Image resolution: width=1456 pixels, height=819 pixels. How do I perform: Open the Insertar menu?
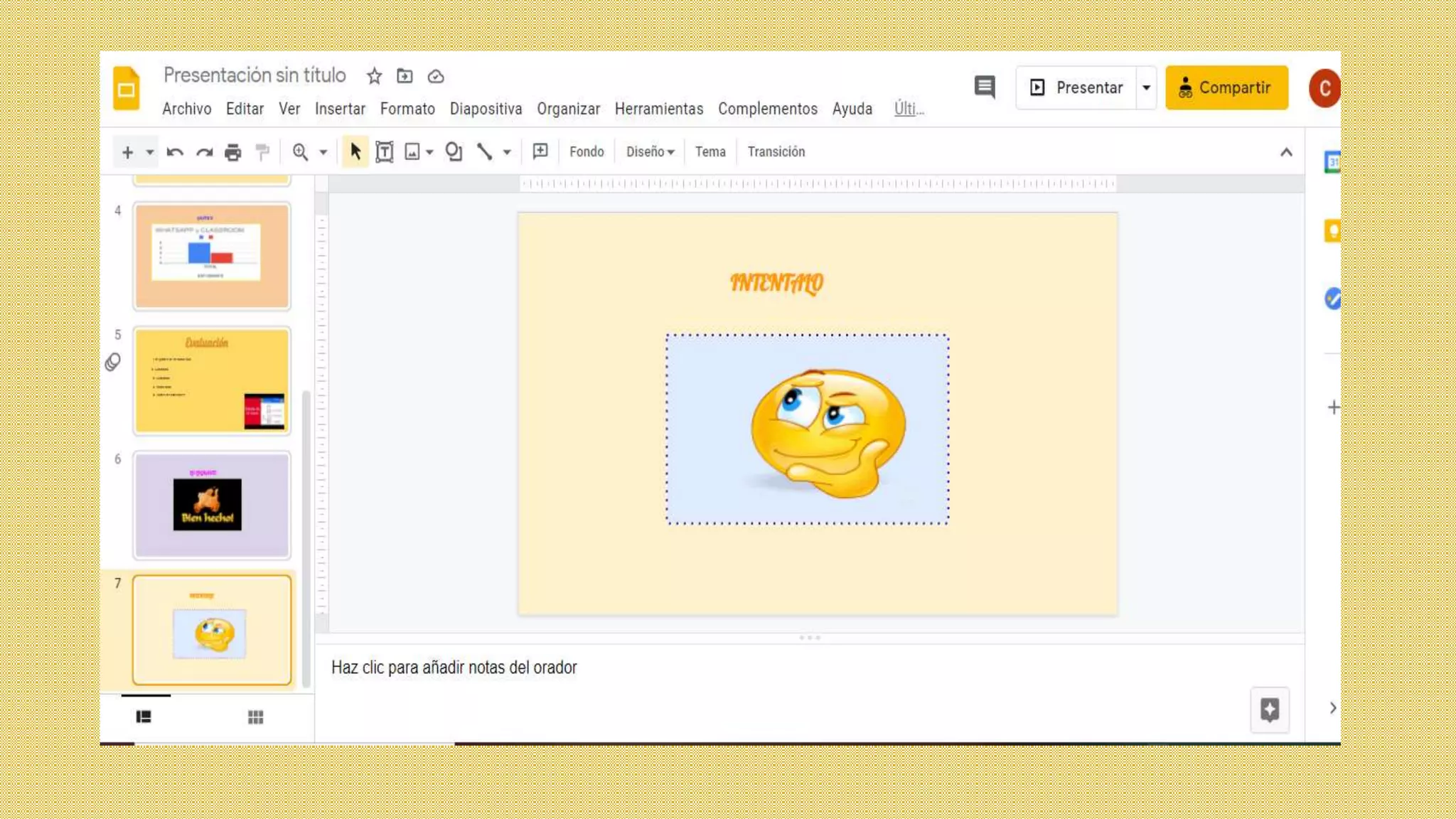click(340, 109)
